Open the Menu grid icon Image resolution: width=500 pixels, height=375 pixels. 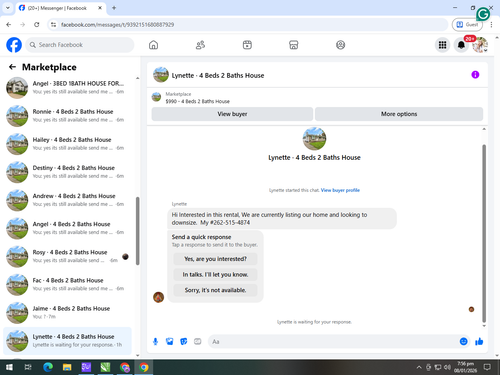click(x=442, y=45)
